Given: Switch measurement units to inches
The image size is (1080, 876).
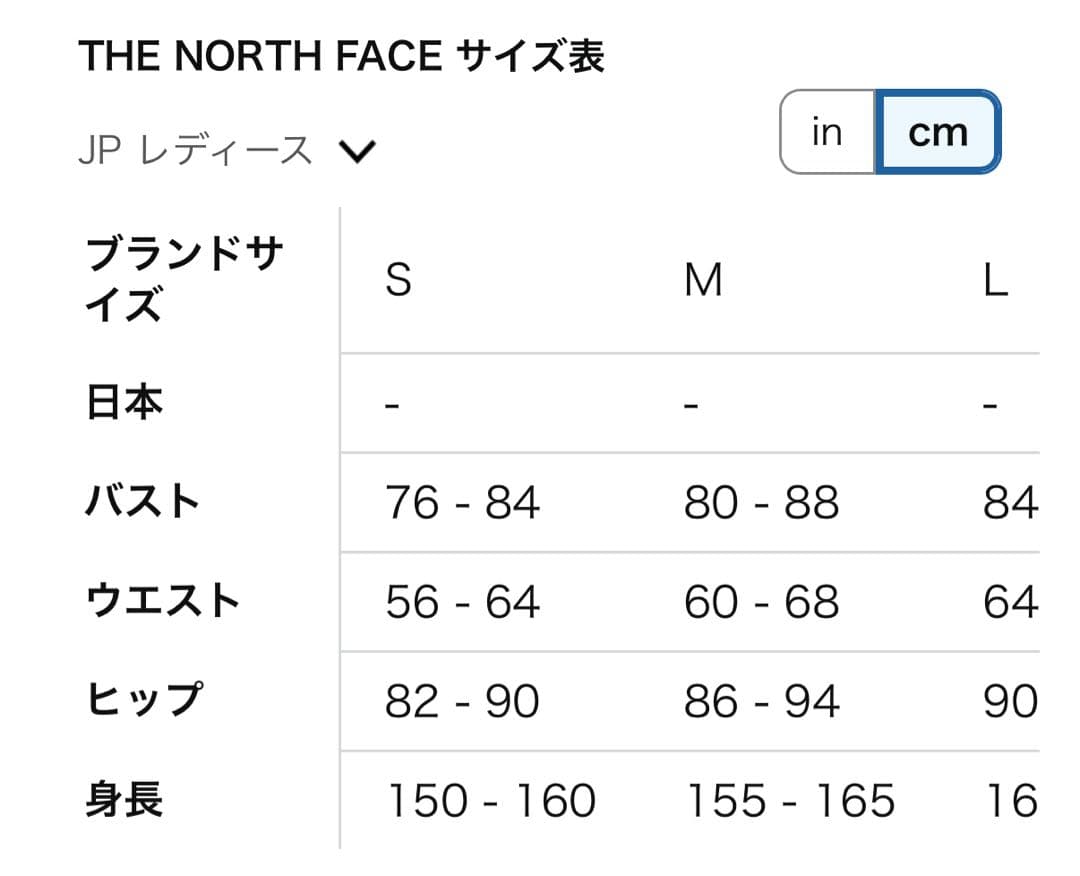Looking at the screenshot, I should click(x=826, y=131).
